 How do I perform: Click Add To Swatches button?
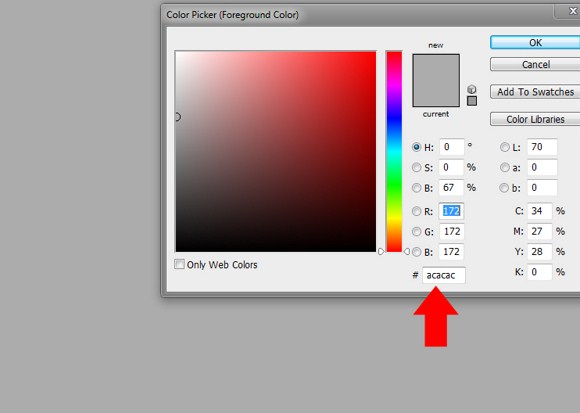coord(535,92)
